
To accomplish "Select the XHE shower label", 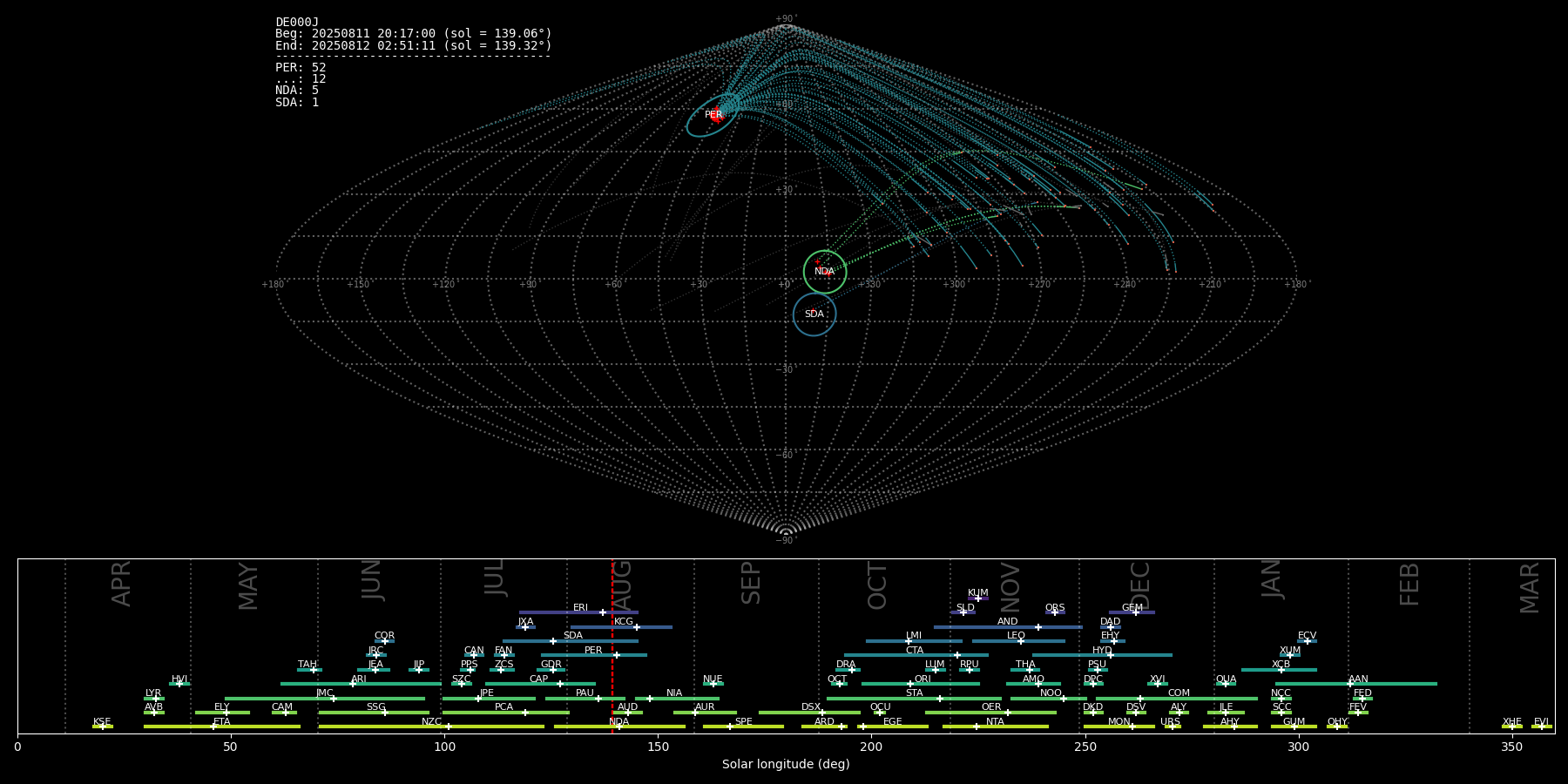I will pyautogui.click(x=1511, y=721).
